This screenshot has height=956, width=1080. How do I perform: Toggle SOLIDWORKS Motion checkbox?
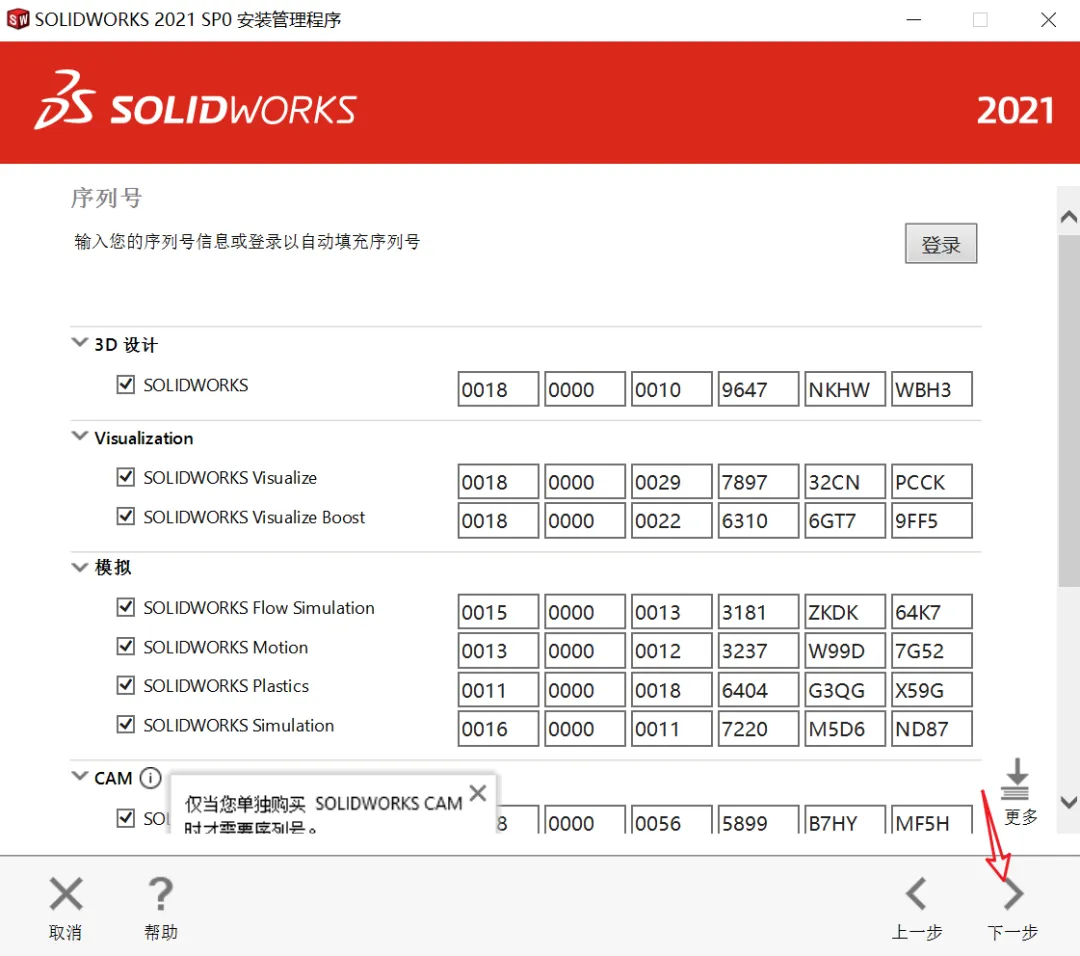[x=125, y=646]
